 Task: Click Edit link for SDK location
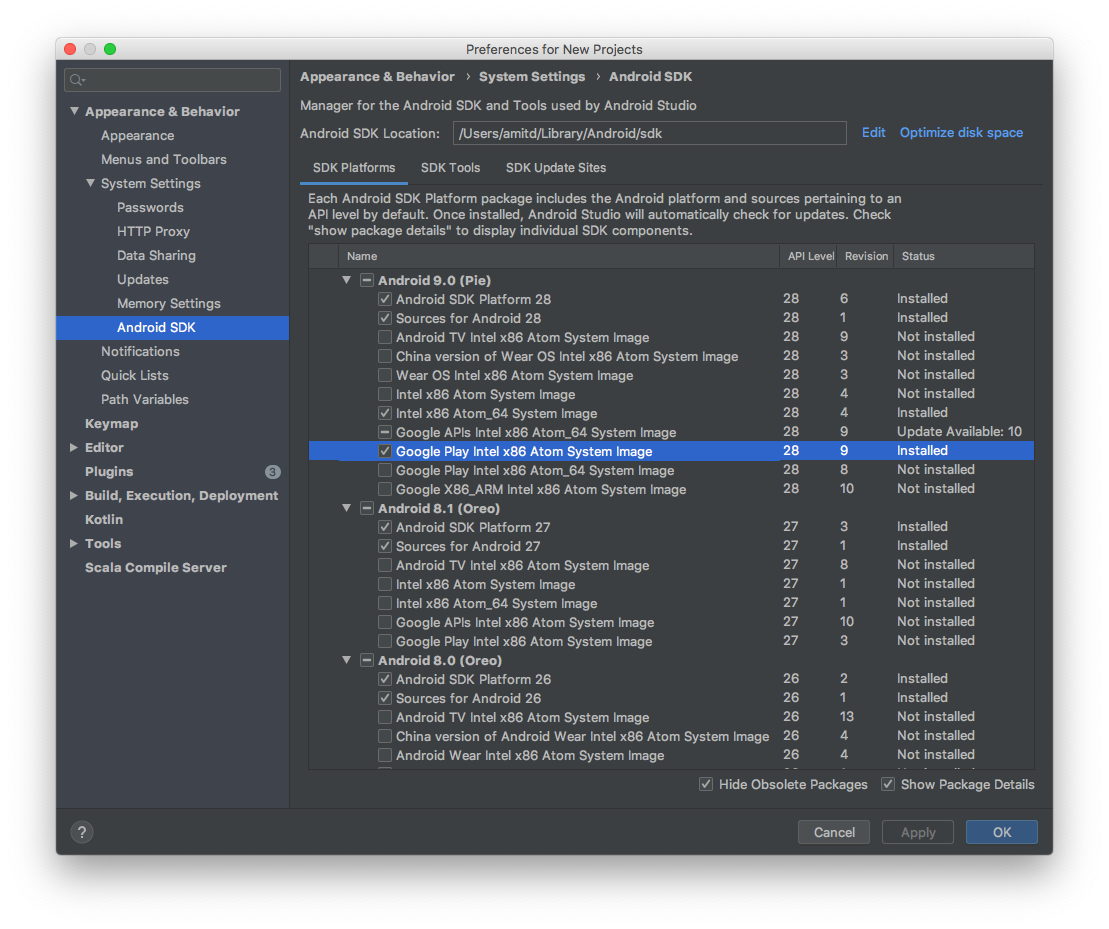[x=873, y=132]
